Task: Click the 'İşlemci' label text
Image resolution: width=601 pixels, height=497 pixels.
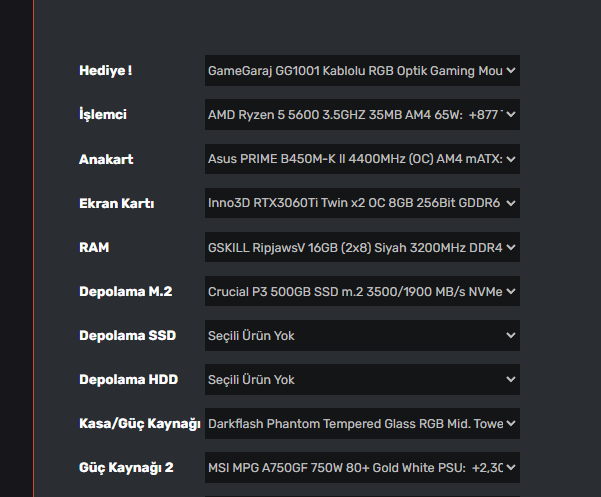Action: point(103,115)
